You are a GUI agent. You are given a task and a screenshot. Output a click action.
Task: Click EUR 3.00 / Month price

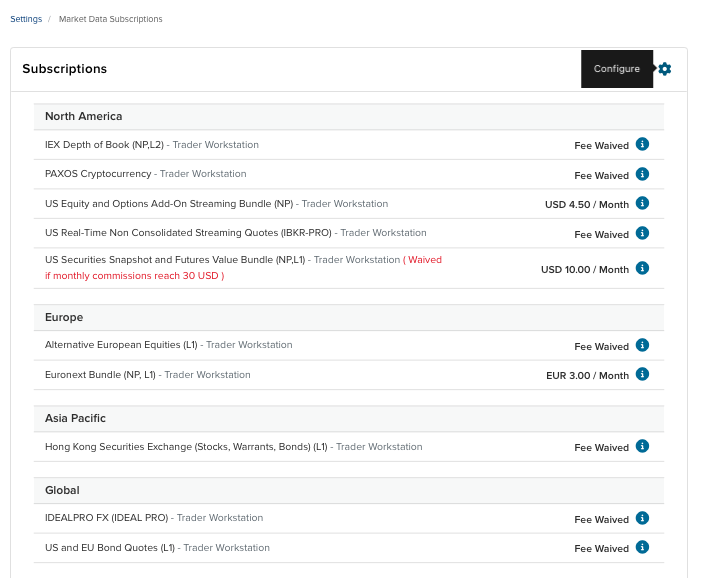(588, 375)
